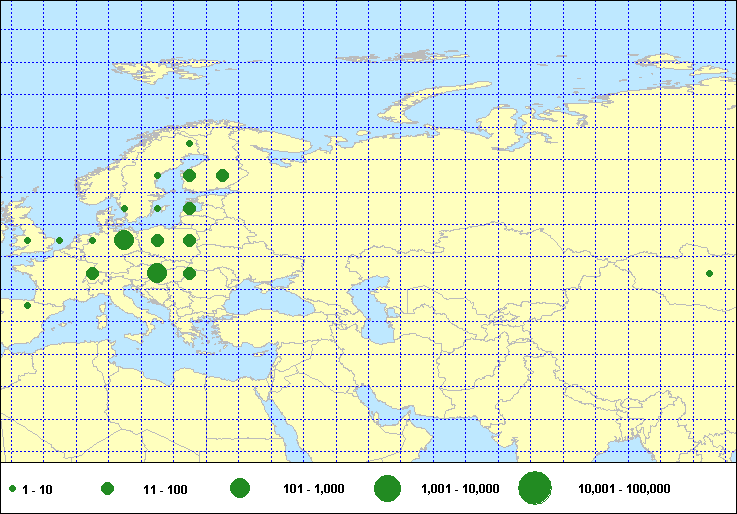
Task: Click the large green circle over Germany
Action: [x=124, y=240]
